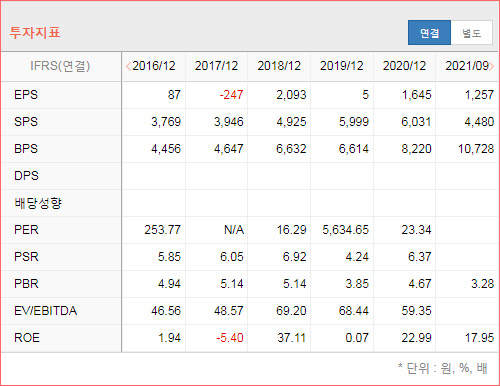Click PER value 5,634.65

click(x=346, y=230)
